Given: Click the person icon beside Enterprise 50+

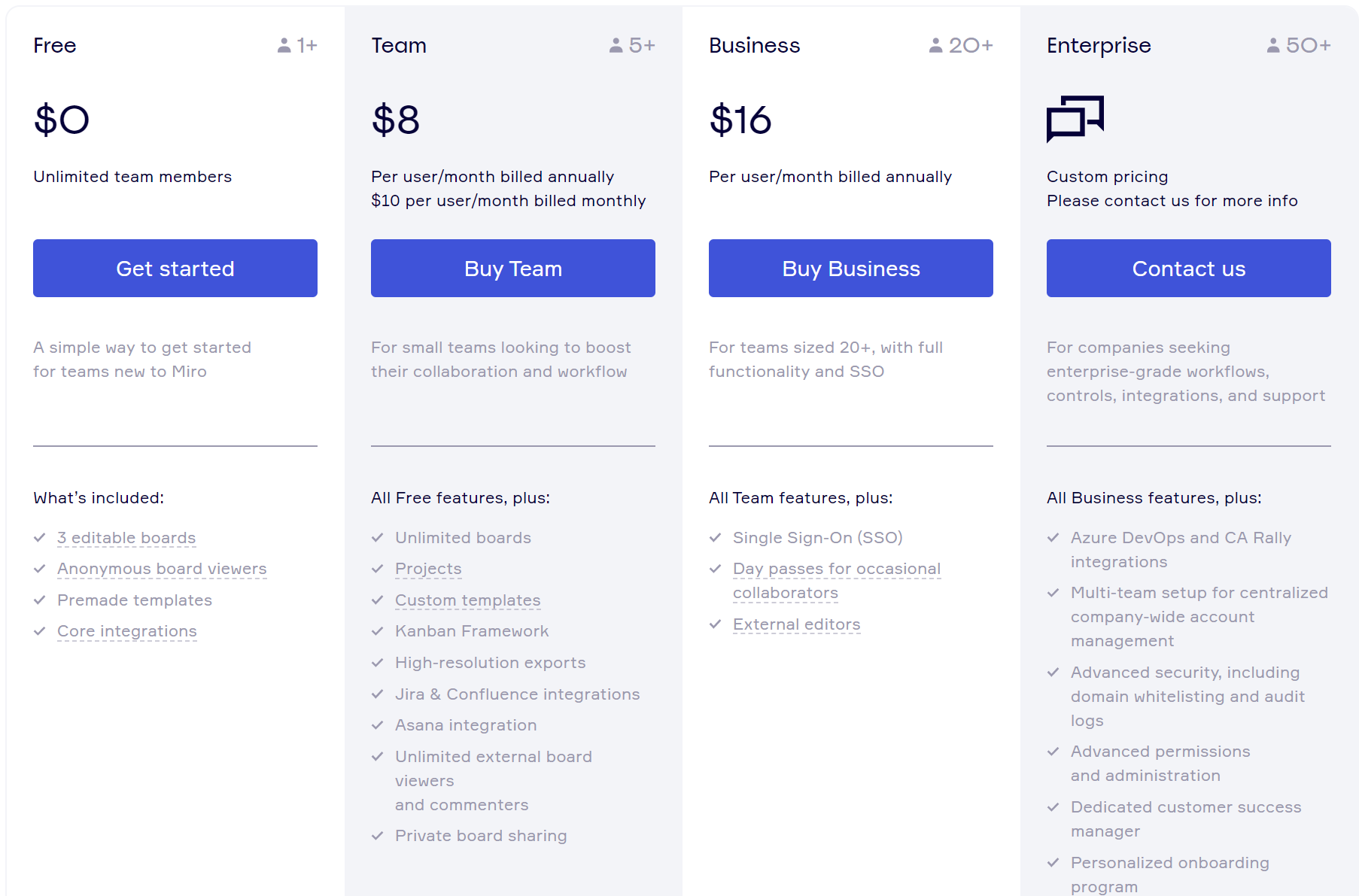Looking at the screenshot, I should click(1272, 46).
